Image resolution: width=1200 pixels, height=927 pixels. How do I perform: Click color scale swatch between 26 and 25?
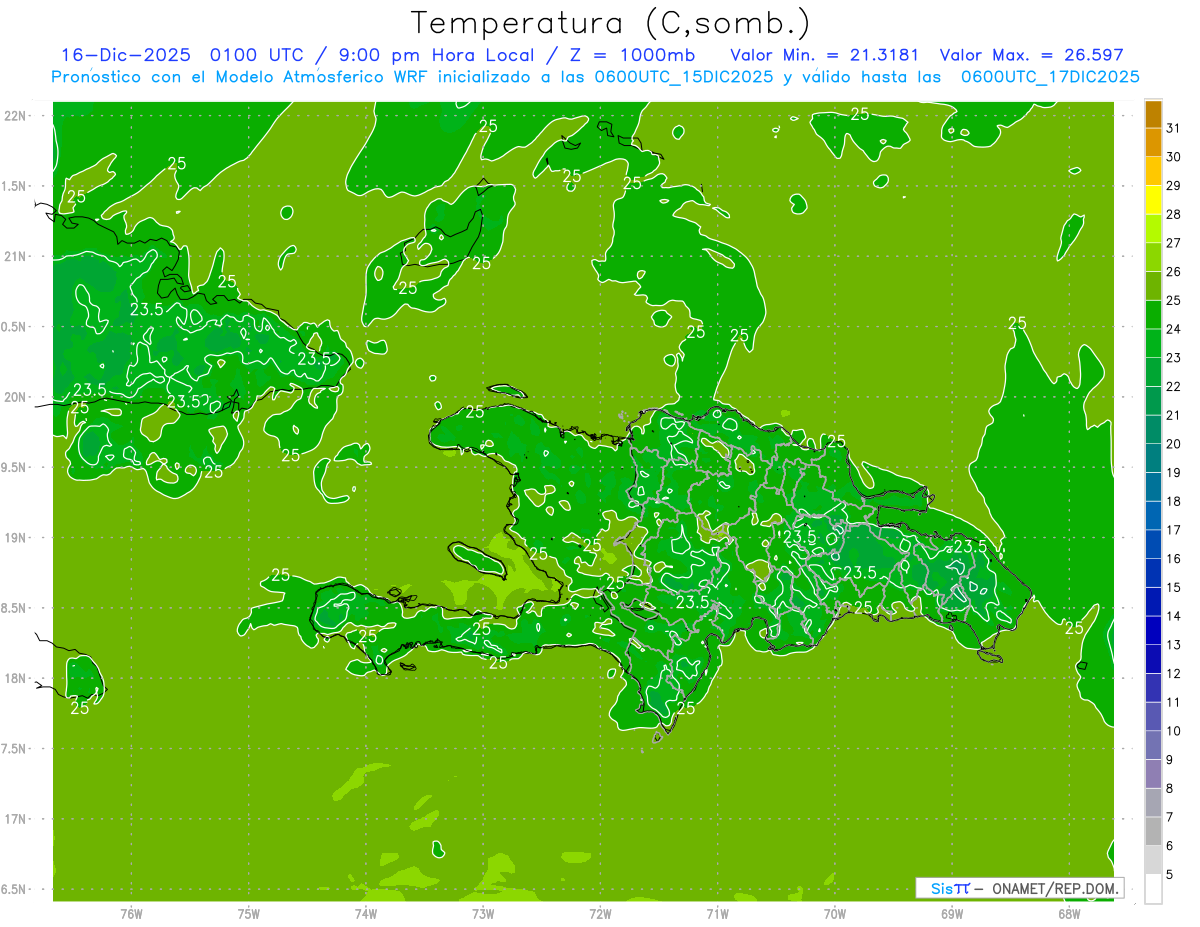1153,286
